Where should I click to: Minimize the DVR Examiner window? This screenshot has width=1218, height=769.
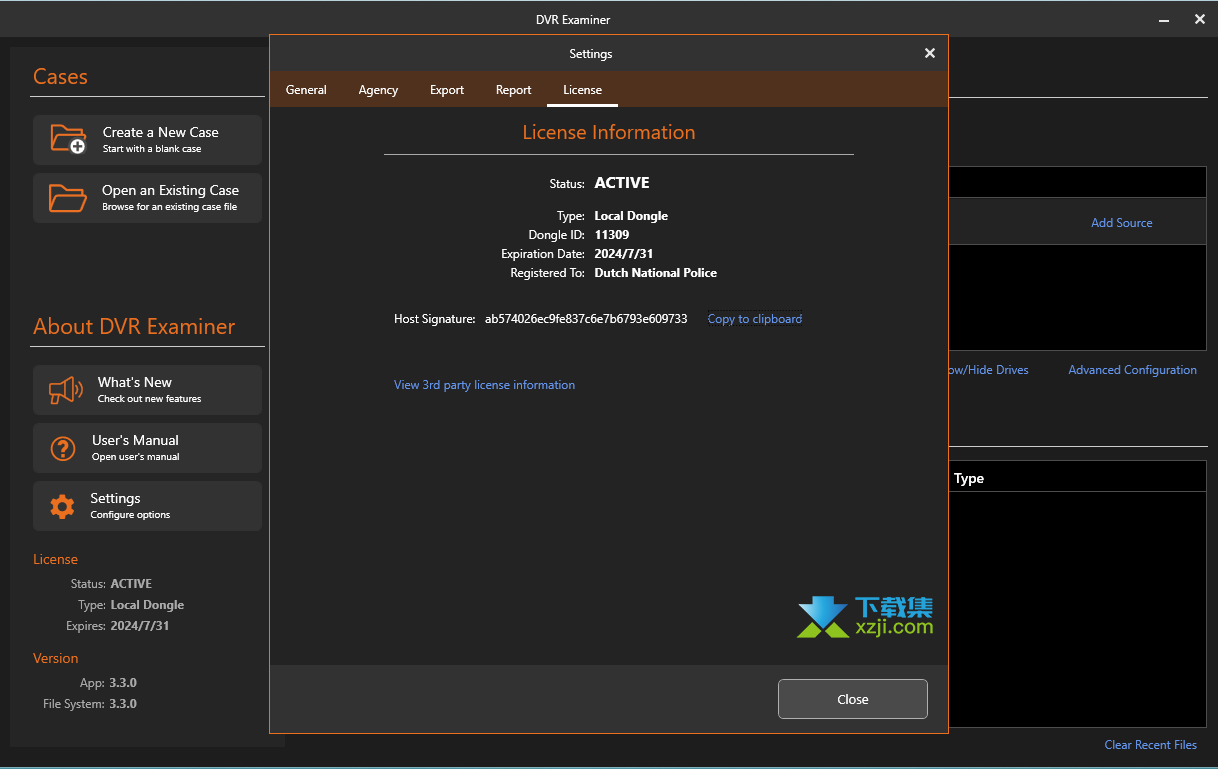point(1165,20)
